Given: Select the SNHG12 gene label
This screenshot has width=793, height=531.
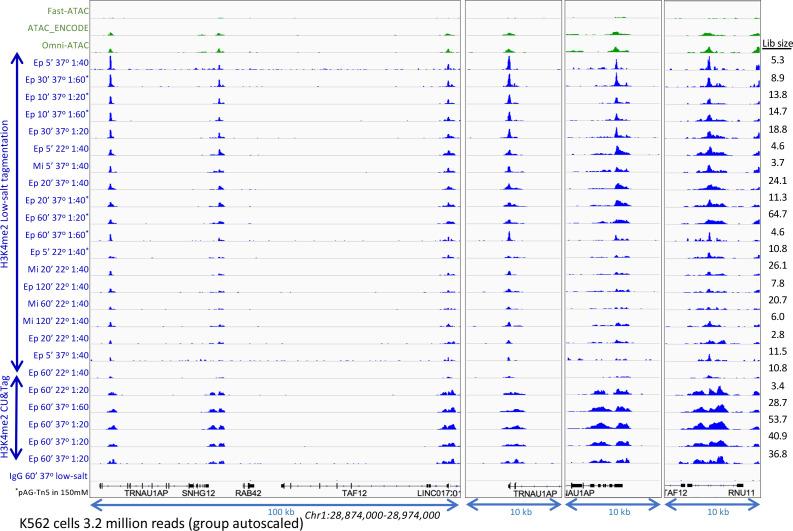Looking at the screenshot, I should tap(198, 493).
